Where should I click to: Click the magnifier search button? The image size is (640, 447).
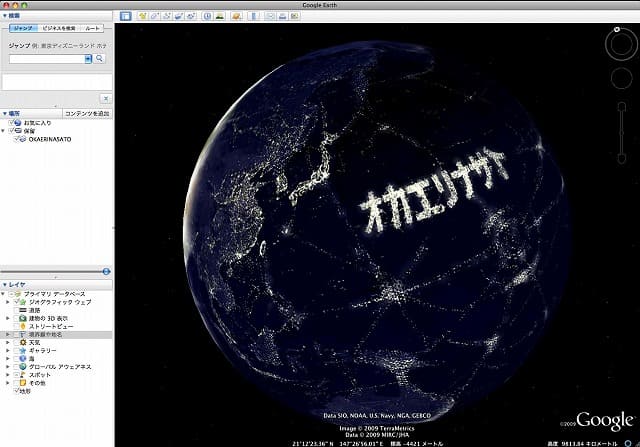[x=99, y=58]
